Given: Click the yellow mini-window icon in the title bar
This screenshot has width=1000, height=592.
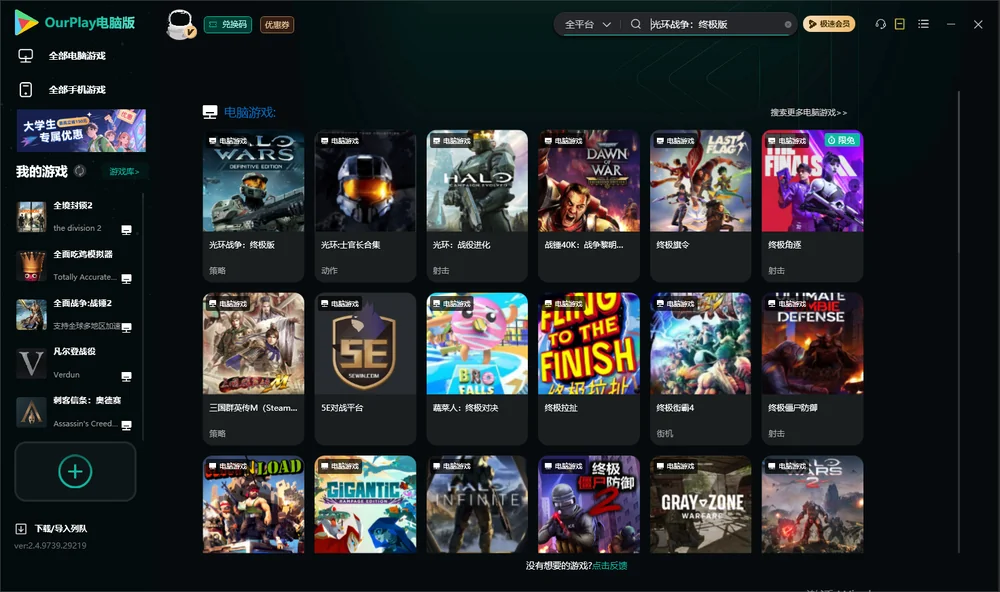Looking at the screenshot, I should [x=899, y=24].
